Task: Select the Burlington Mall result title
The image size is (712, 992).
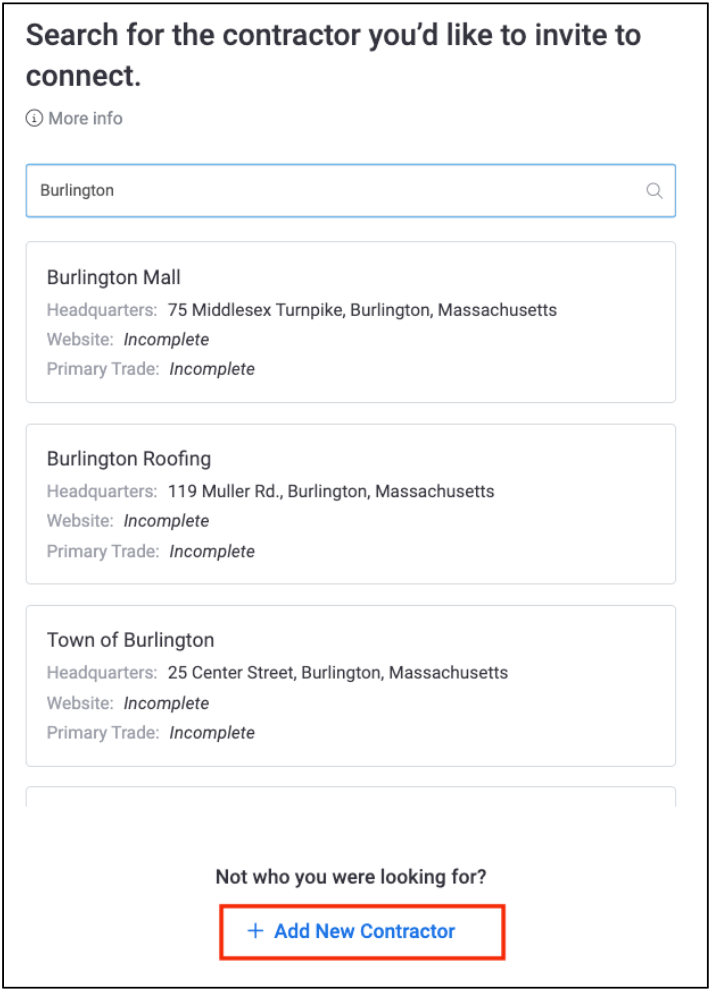Action: tap(114, 278)
